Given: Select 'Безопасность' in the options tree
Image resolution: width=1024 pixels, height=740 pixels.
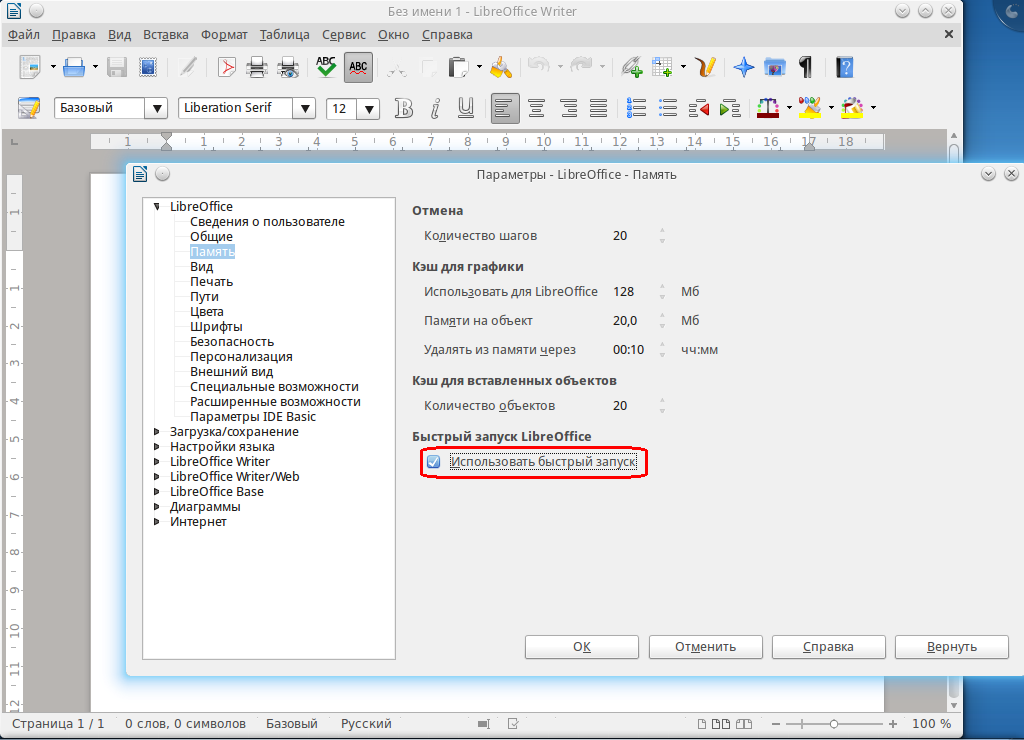Looking at the screenshot, I should tap(232, 342).
